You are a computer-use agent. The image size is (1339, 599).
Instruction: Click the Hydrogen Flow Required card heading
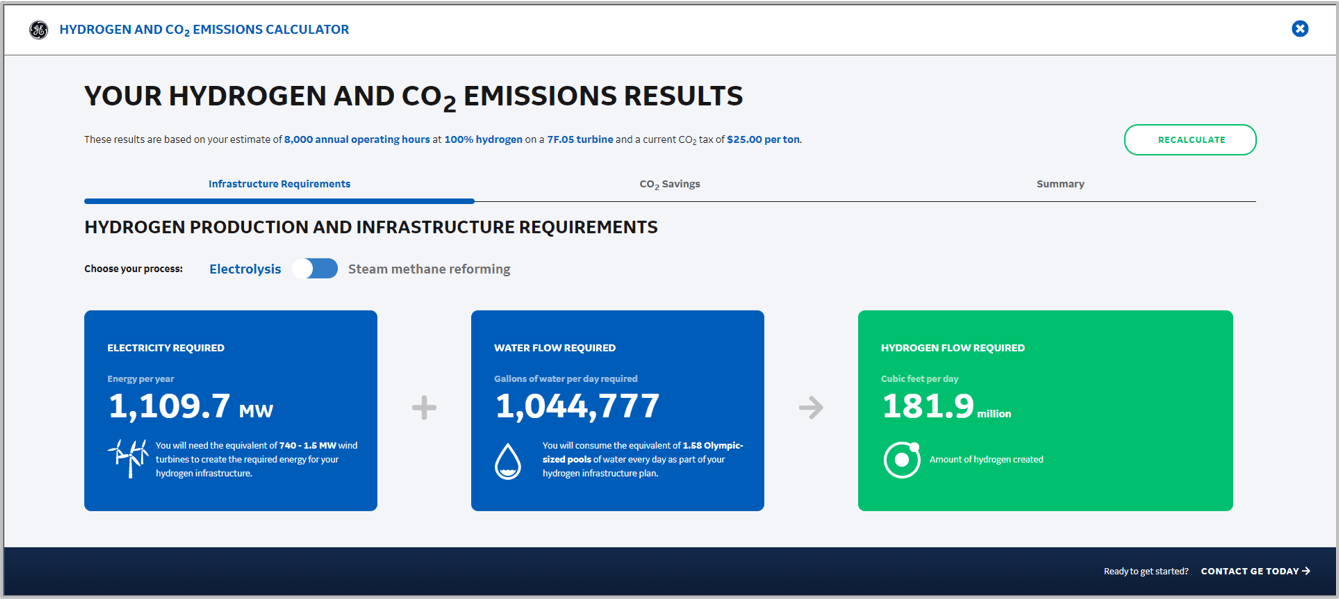[953, 348]
